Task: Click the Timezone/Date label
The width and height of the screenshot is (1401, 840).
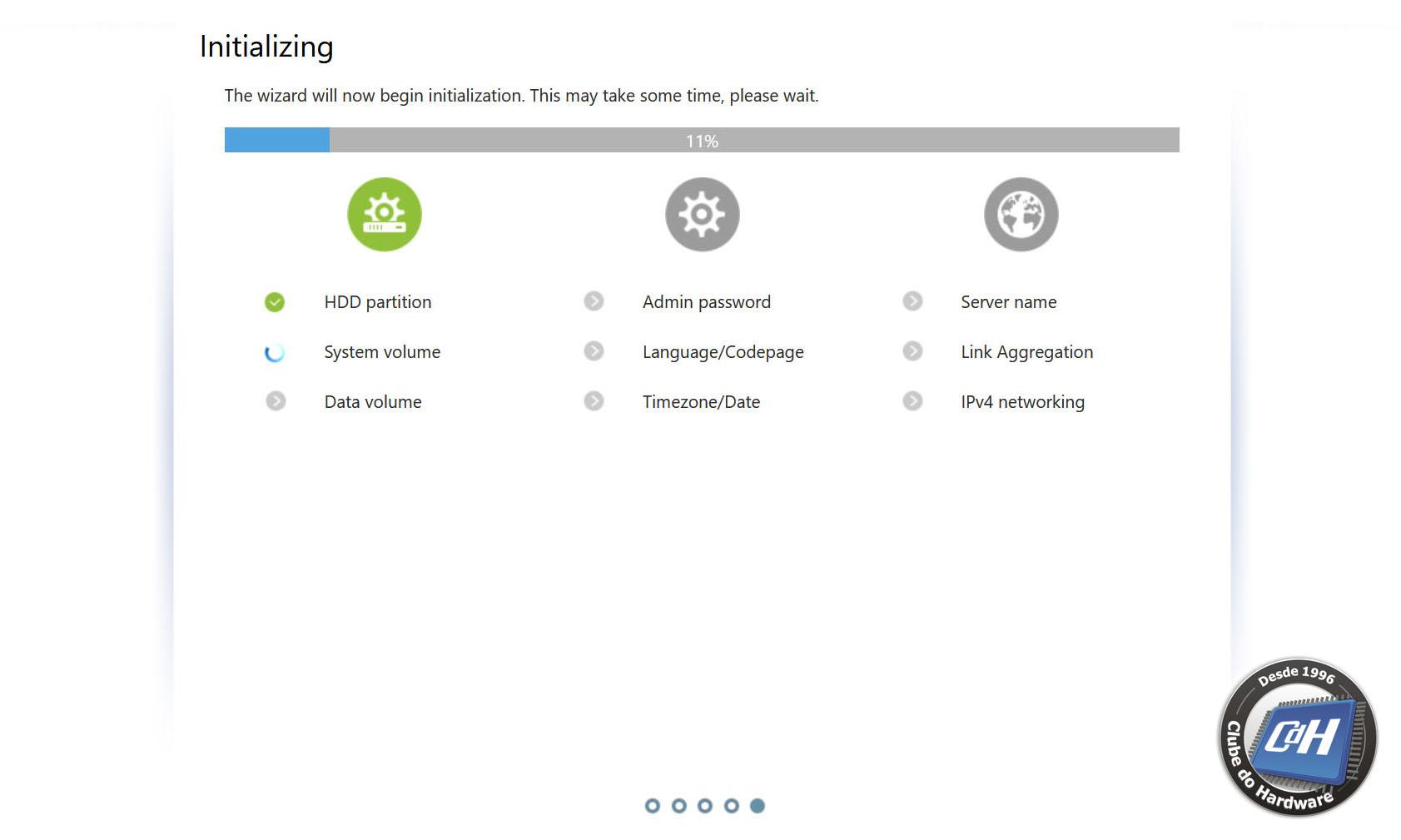Action: [x=702, y=402]
